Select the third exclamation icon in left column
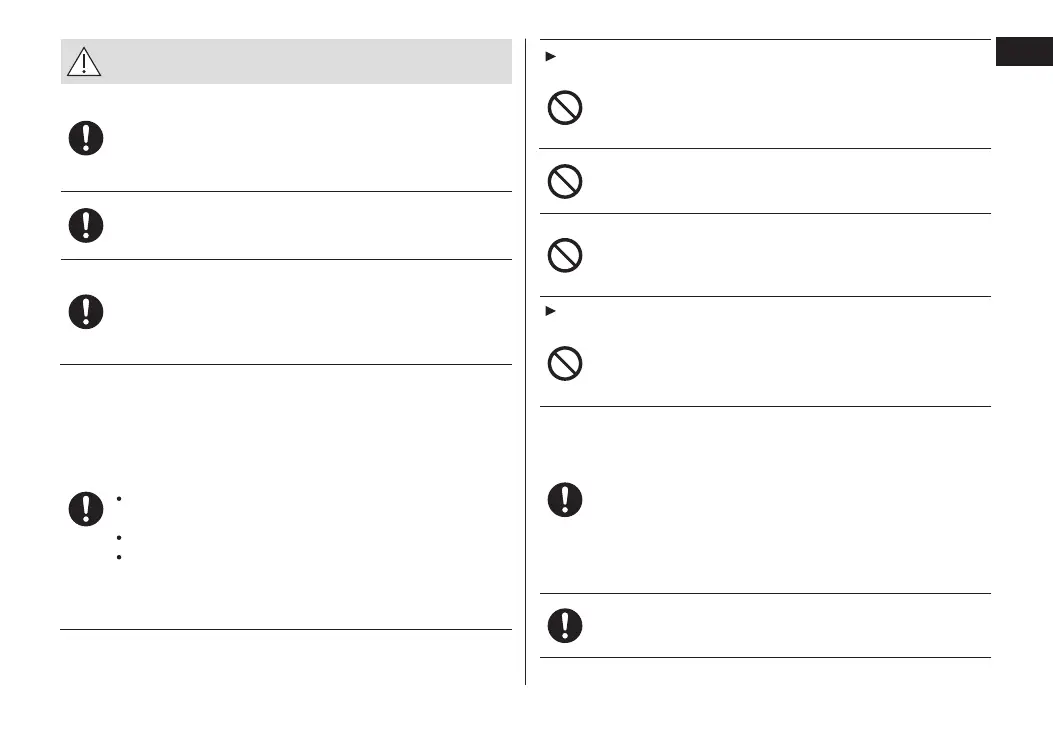The width and height of the screenshot is (1053, 748). coord(86,312)
